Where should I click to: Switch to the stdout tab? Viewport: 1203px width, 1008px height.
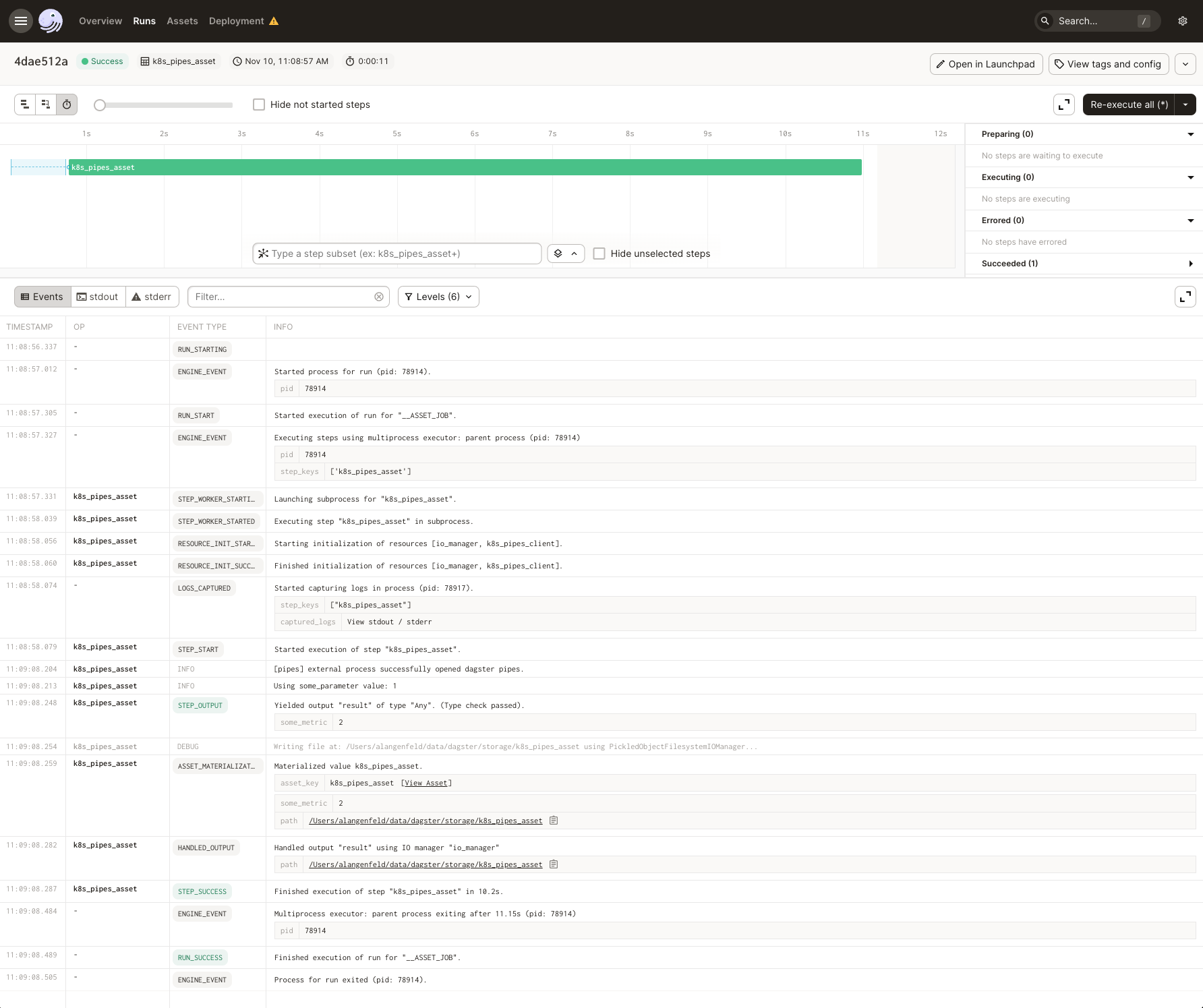coord(98,296)
